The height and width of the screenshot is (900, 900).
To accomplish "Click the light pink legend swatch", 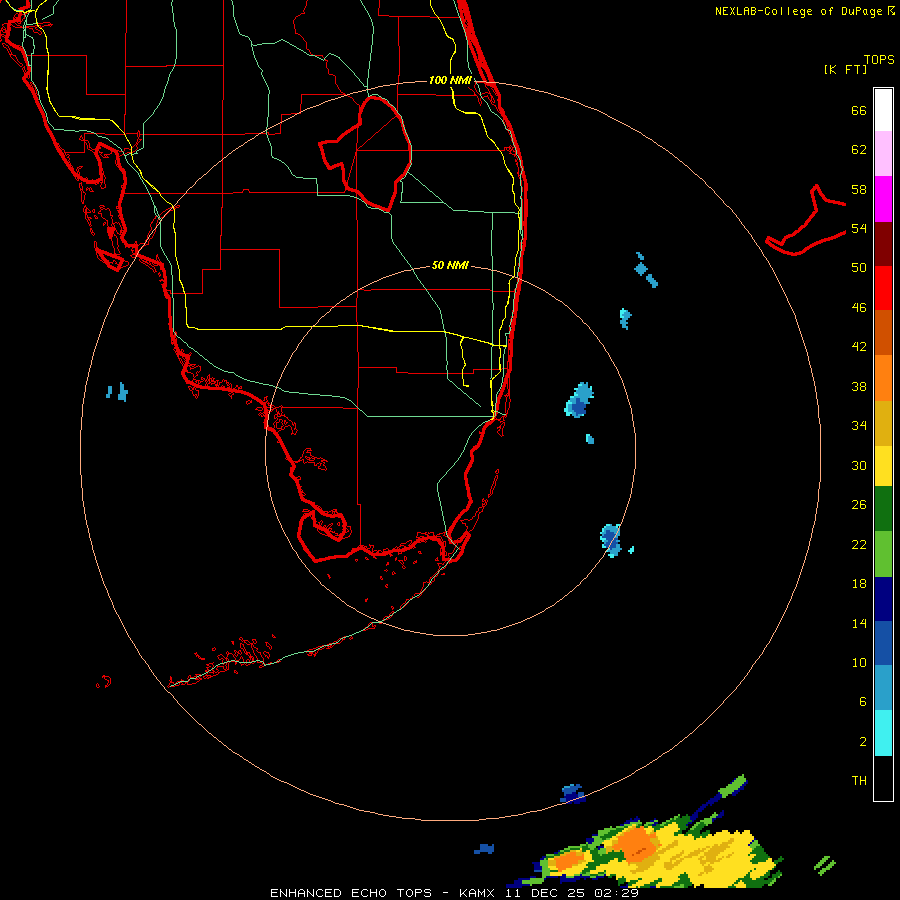I will click(883, 153).
